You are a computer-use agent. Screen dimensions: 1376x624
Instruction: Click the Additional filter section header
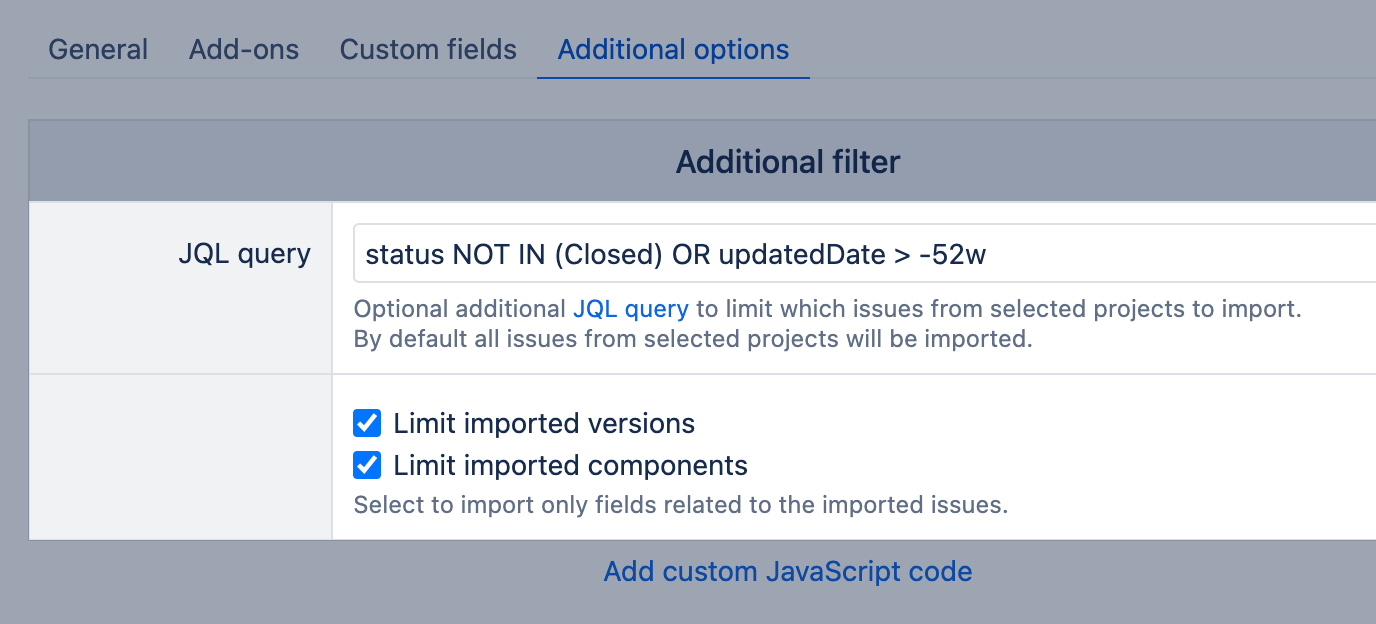tap(788, 162)
